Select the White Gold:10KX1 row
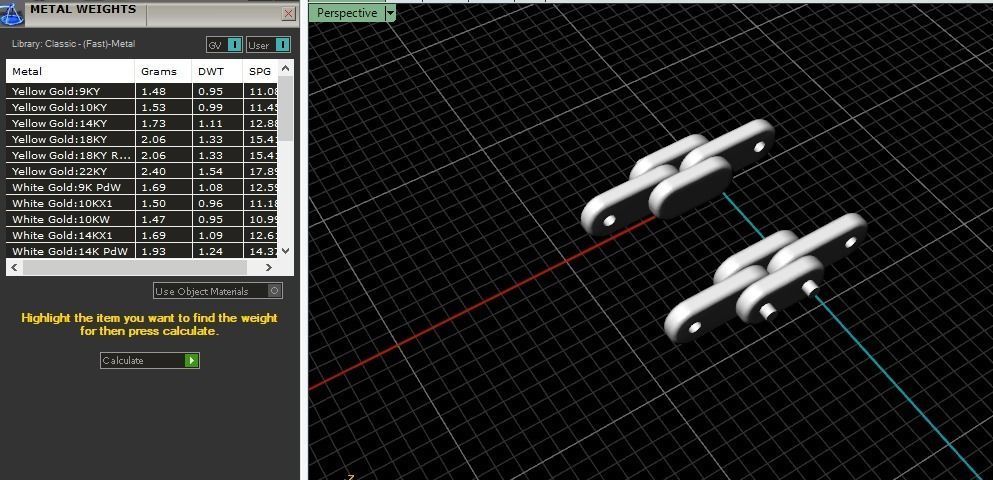993x480 pixels. pyautogui.click(x=142, y=203)
